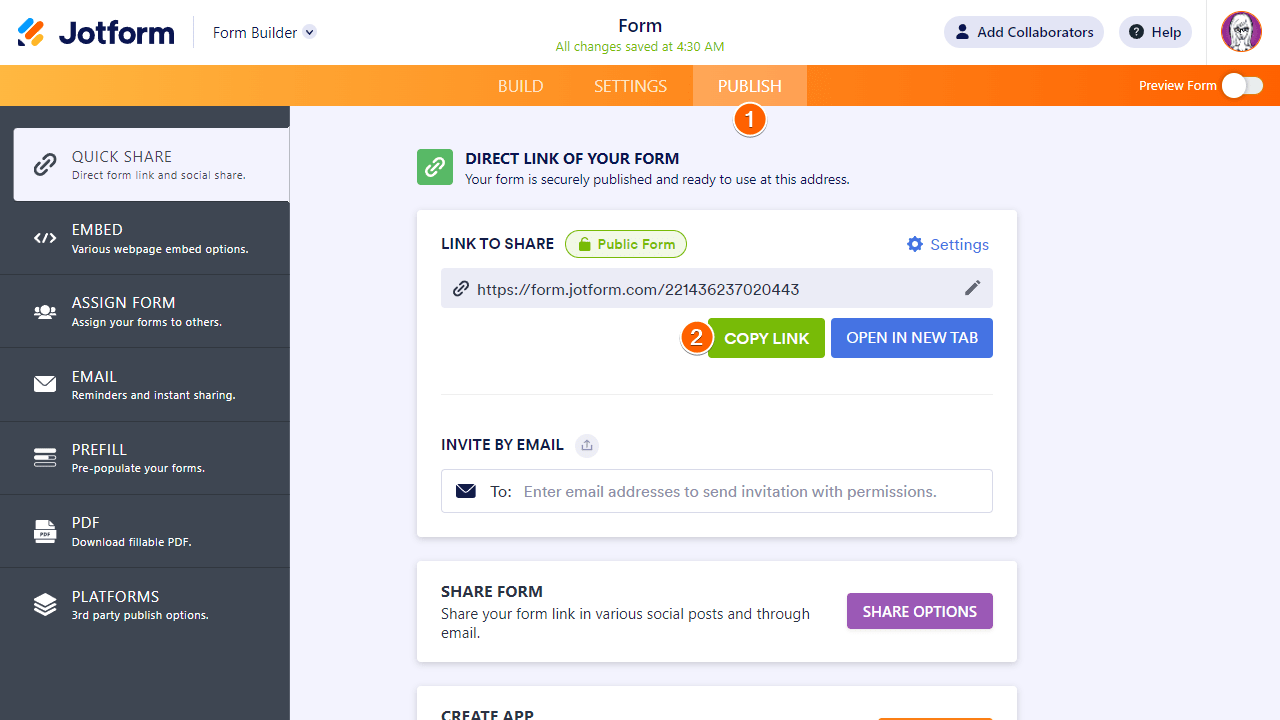Toggle the Preview Form switch
This screenshot has height=720, width=1280.
(x=1242, y=86)
